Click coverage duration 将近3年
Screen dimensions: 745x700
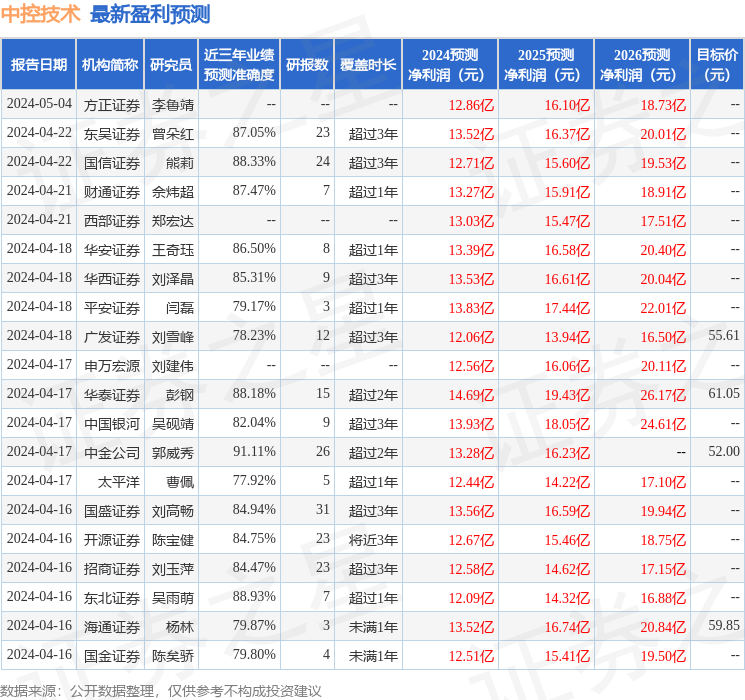(x=373, y=540)
